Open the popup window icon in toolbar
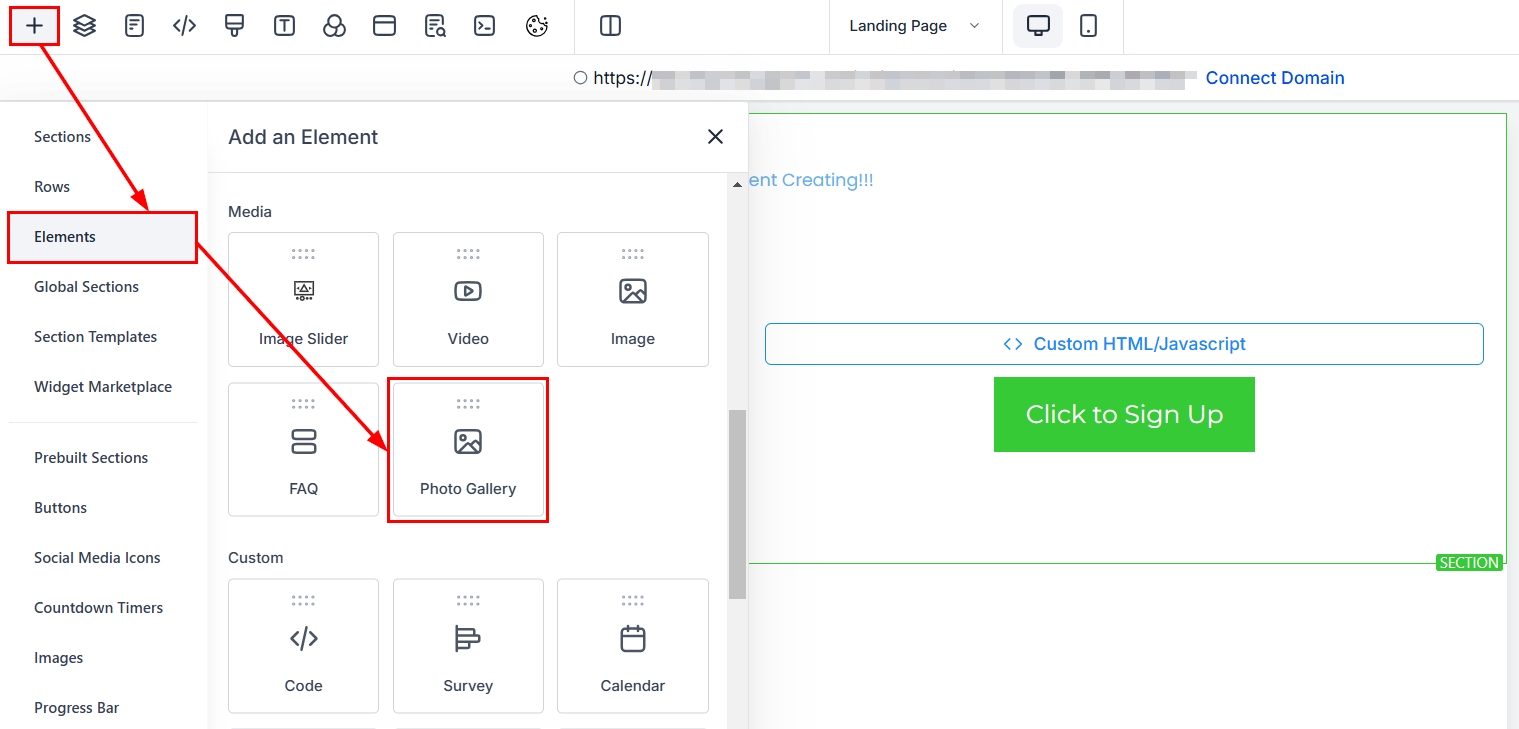Viewport: 1519px width, 729px height. [385, 26]
